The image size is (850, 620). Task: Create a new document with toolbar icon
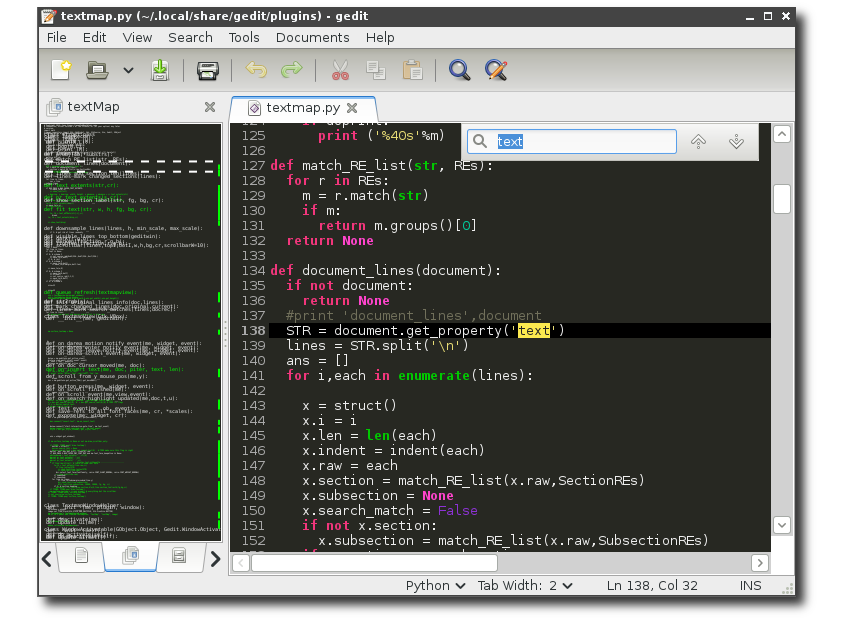pos(61,70)
